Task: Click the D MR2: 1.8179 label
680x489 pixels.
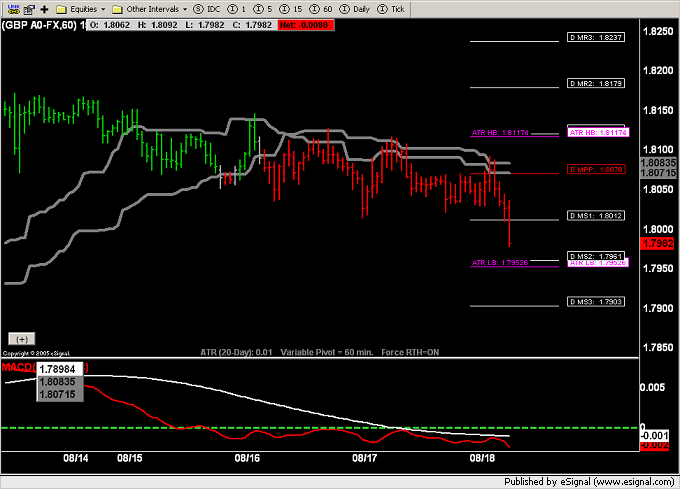Action: [x=596, y=83]
